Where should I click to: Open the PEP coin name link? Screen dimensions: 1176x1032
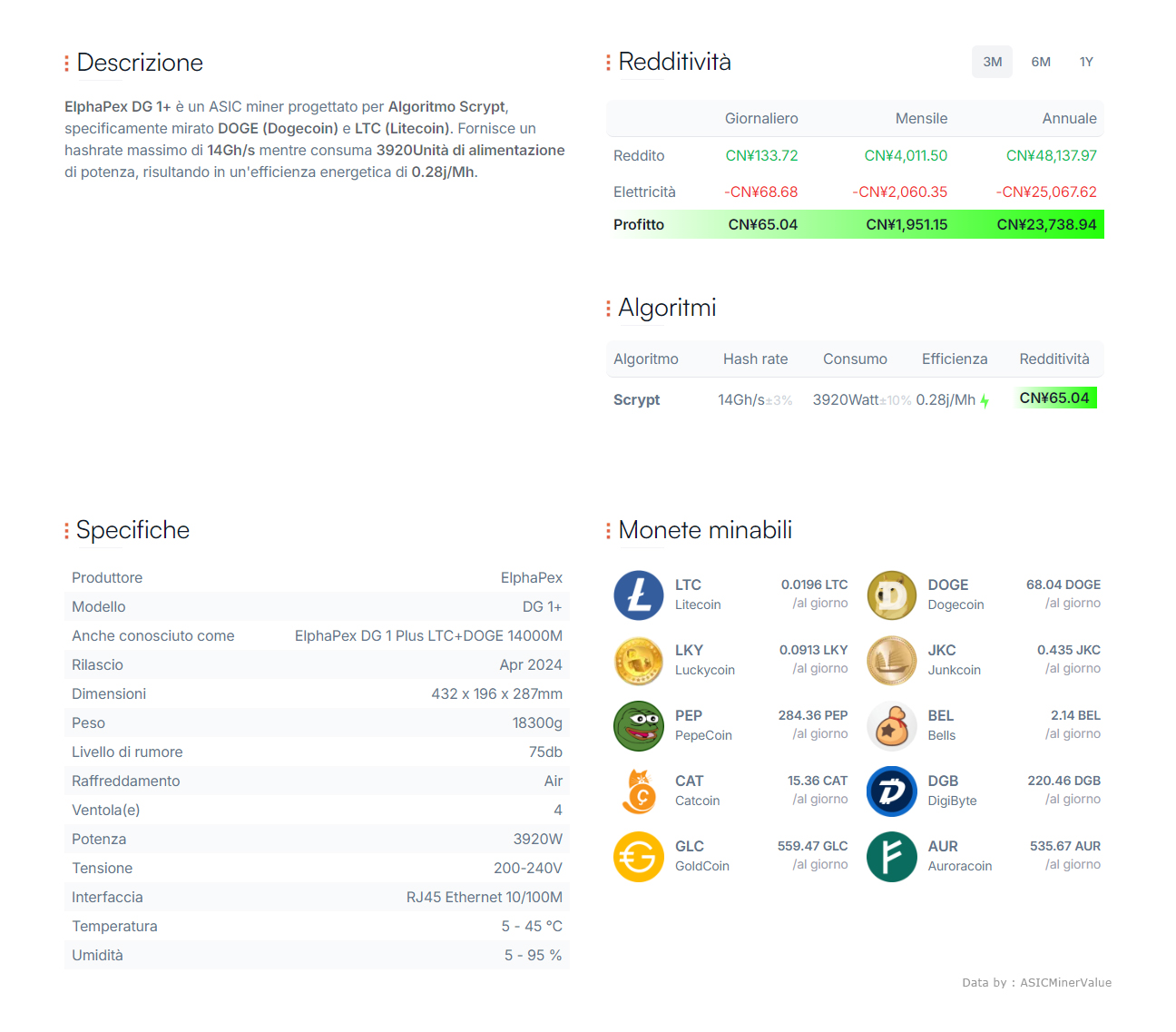click(x=688, y=715)
